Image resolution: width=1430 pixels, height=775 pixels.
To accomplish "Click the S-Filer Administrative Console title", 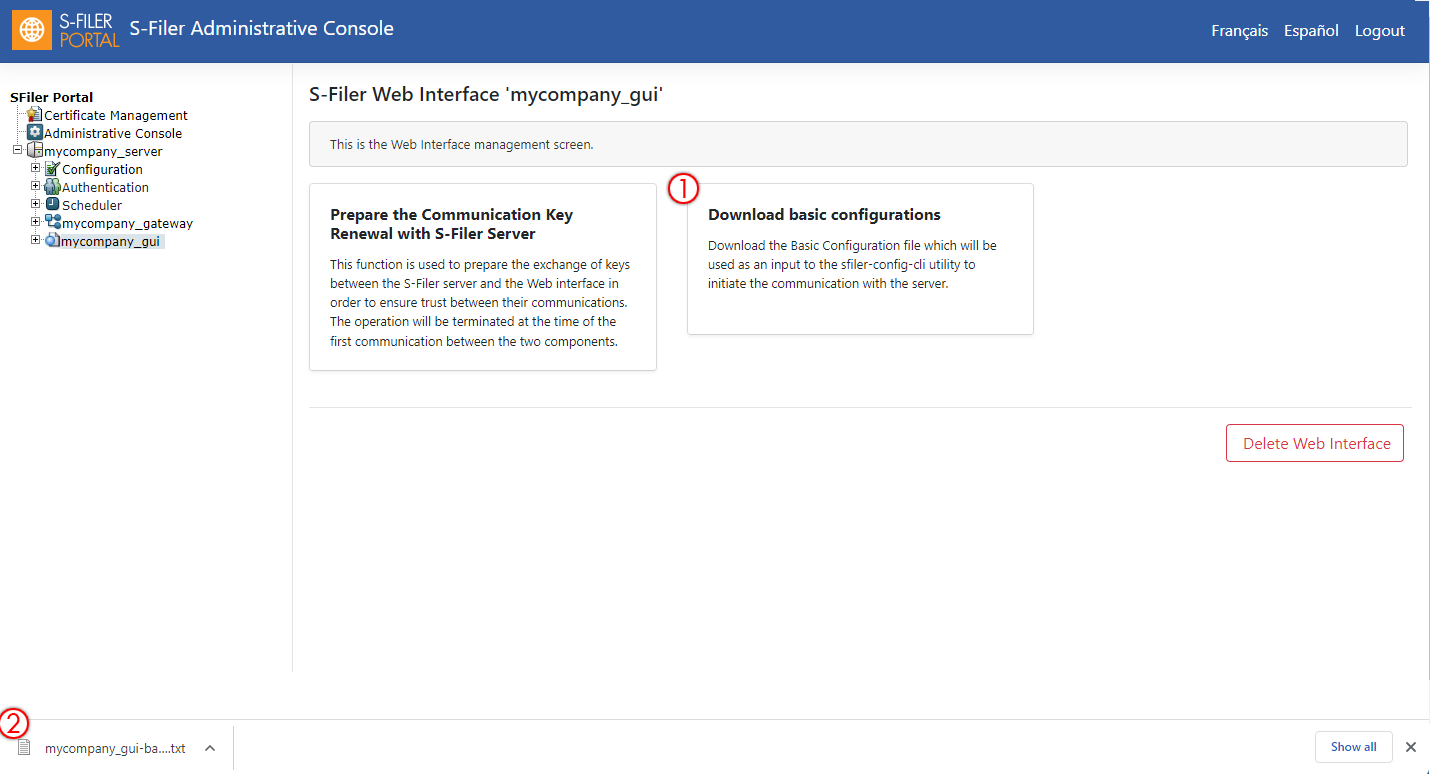I will point(262,29).
